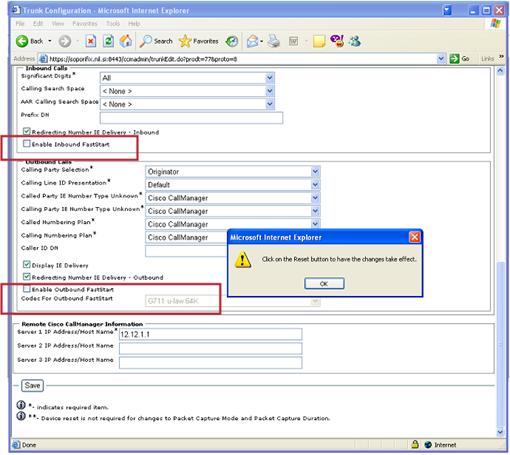
Task: Click the page scrollbar up arrow
Action: coord(500,71)
